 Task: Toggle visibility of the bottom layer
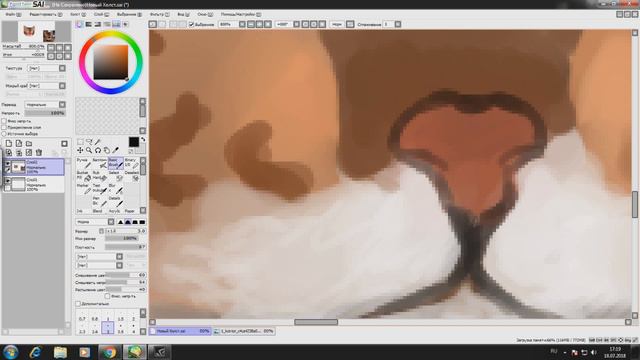[x=7, y=181]
